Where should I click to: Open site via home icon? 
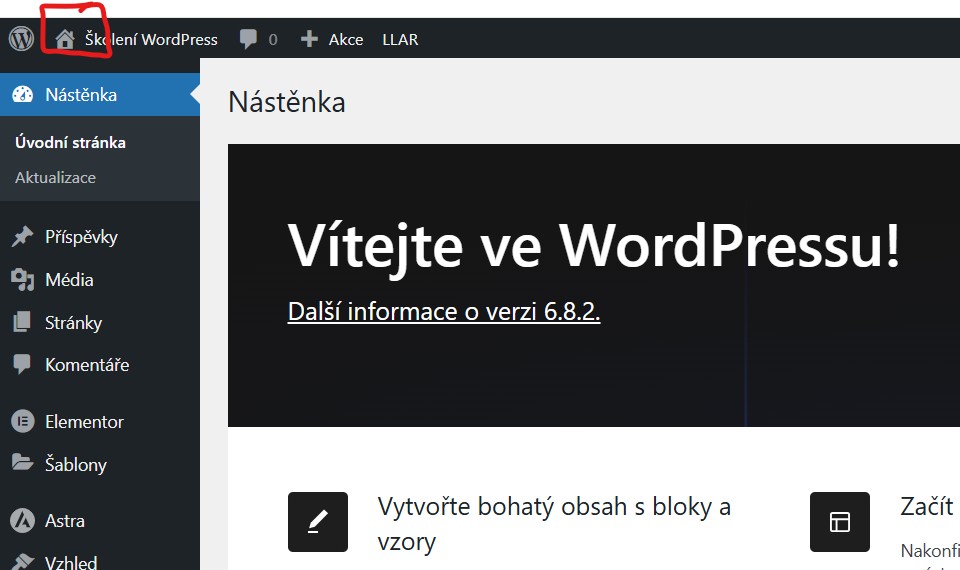point(65,40)
